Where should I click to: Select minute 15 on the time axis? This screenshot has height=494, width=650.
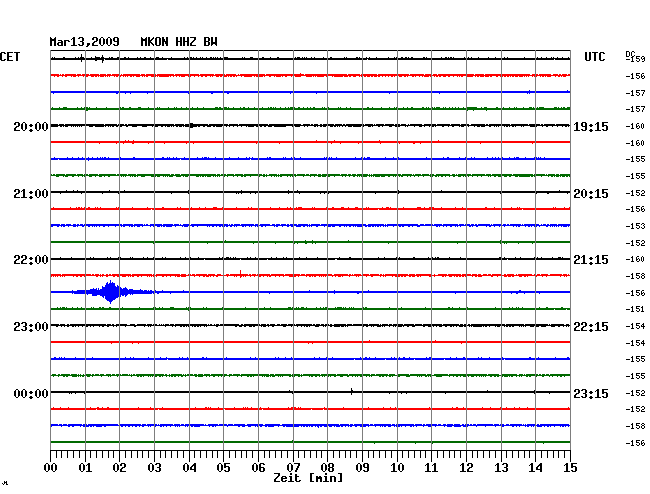click(x=570, y=467)
